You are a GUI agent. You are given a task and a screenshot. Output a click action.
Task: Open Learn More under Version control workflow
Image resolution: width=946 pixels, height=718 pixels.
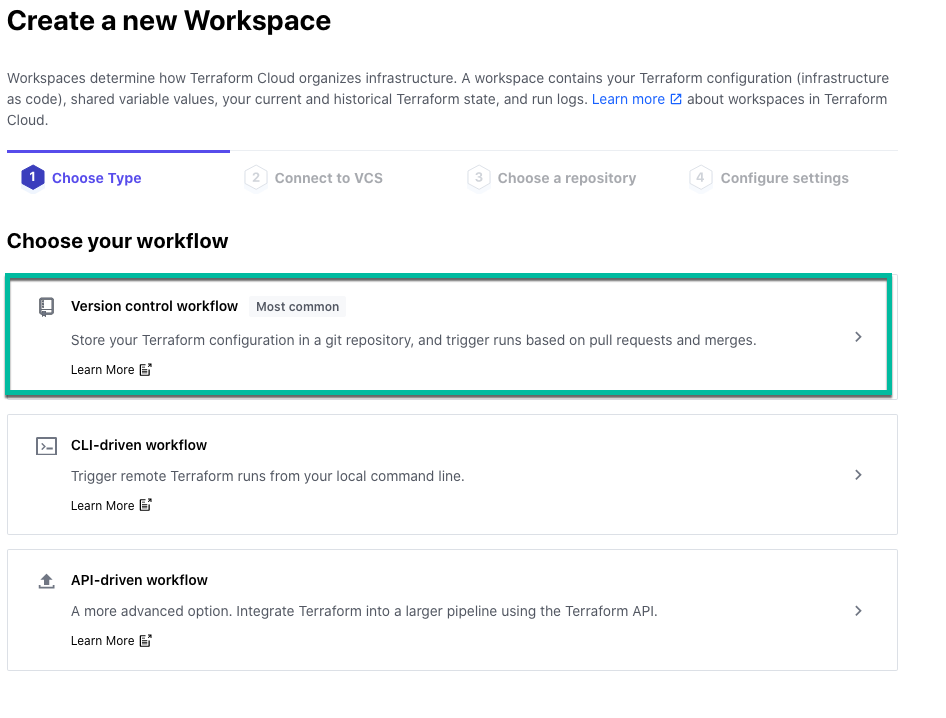[103, 370]
